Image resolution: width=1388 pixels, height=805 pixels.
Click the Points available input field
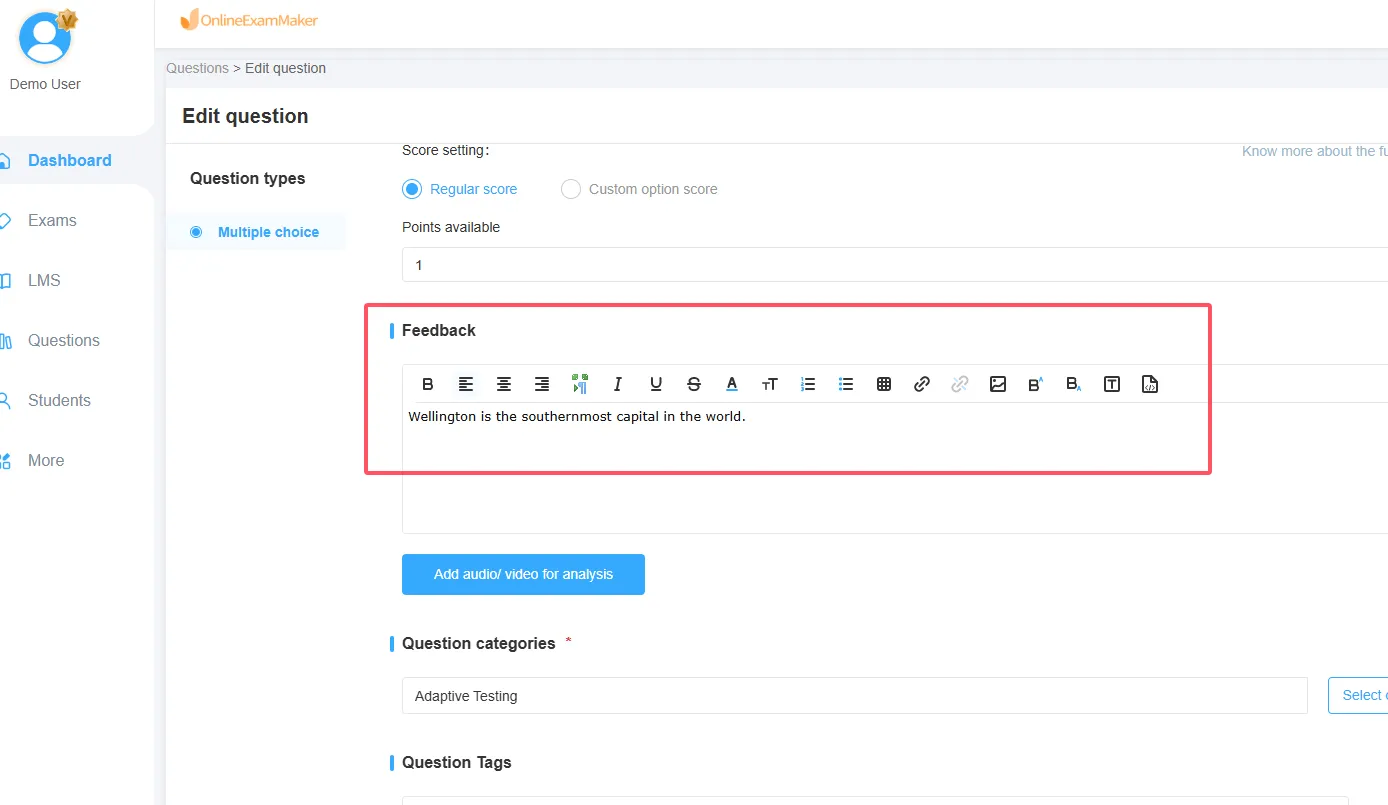pos(890,265)
